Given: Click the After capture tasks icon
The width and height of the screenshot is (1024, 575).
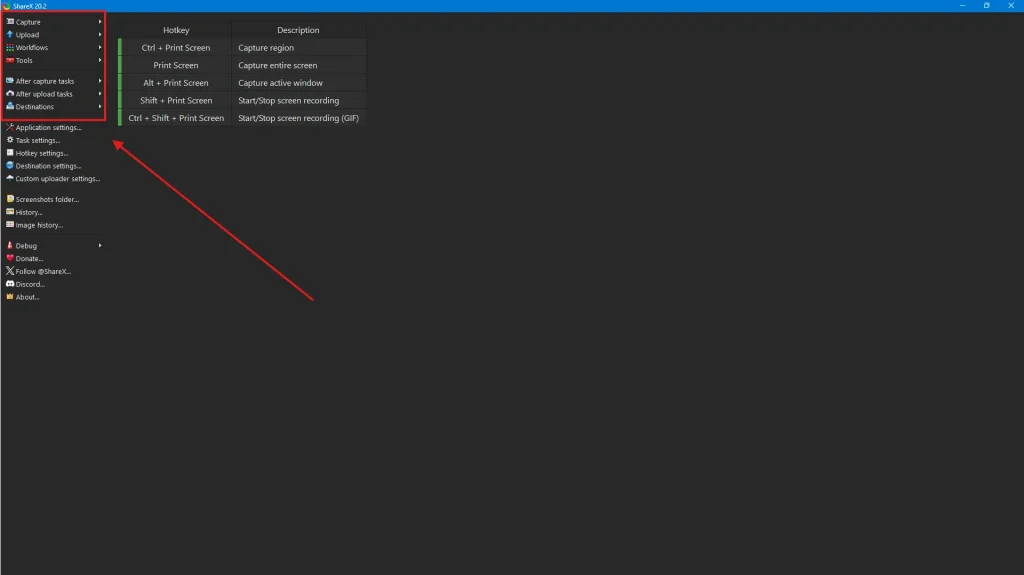Looking at the screenshot, I should pos(10,80).
